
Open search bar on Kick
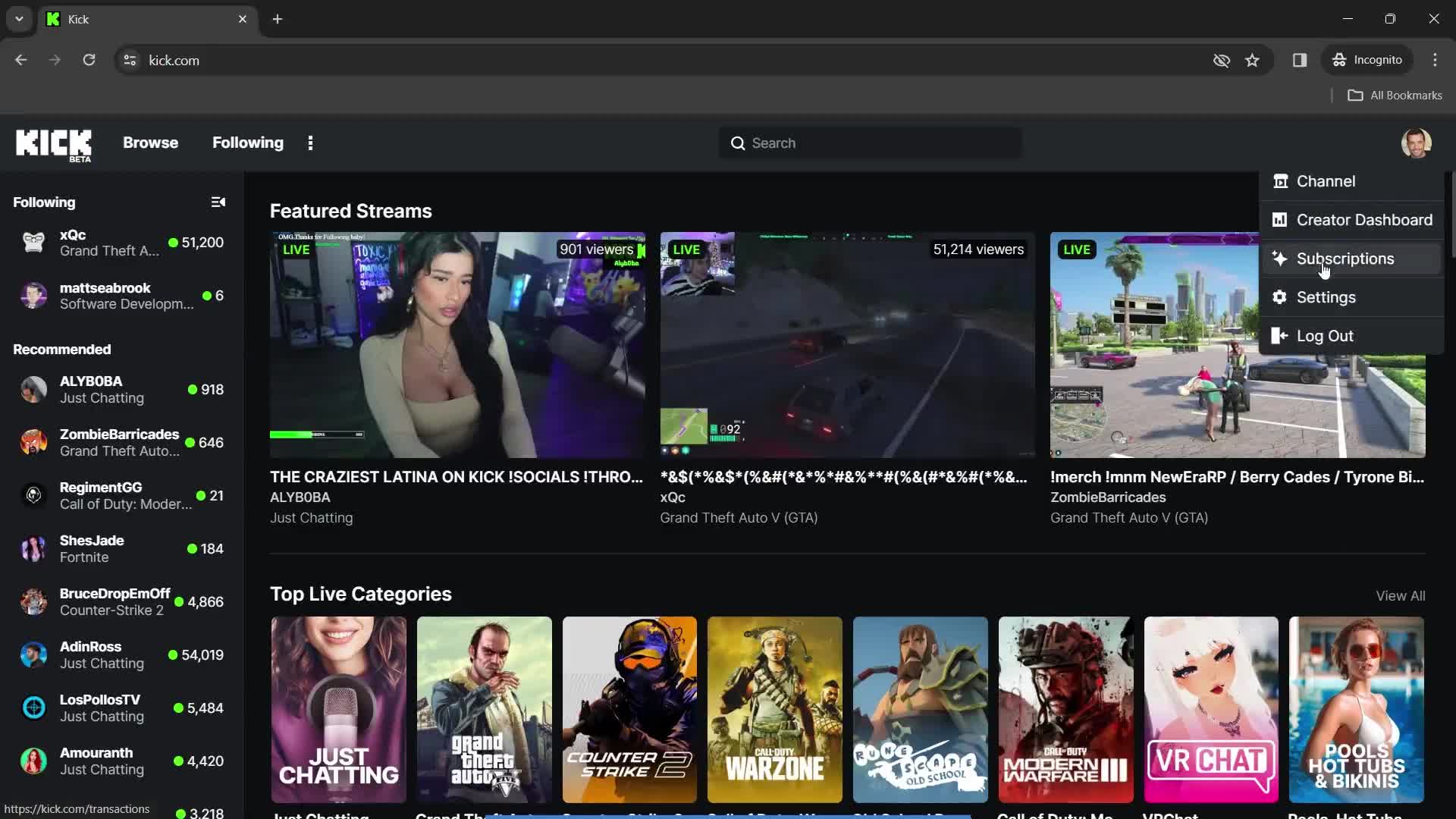point(871,142)
